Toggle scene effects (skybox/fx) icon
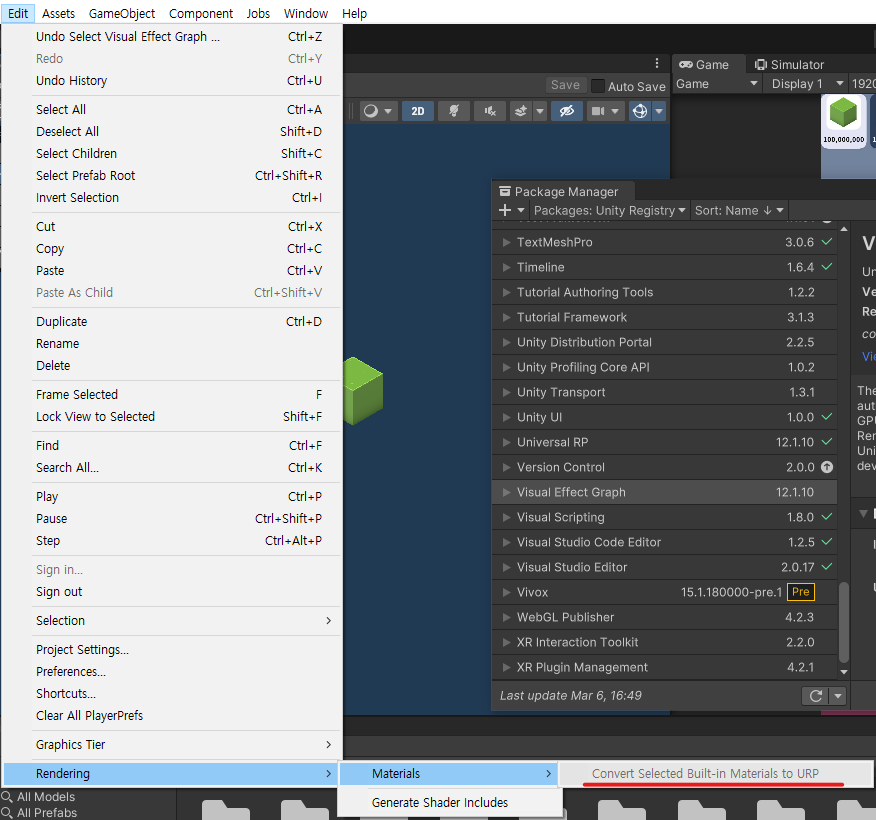This screenshot has width=876, height=820. coord(521,111)
